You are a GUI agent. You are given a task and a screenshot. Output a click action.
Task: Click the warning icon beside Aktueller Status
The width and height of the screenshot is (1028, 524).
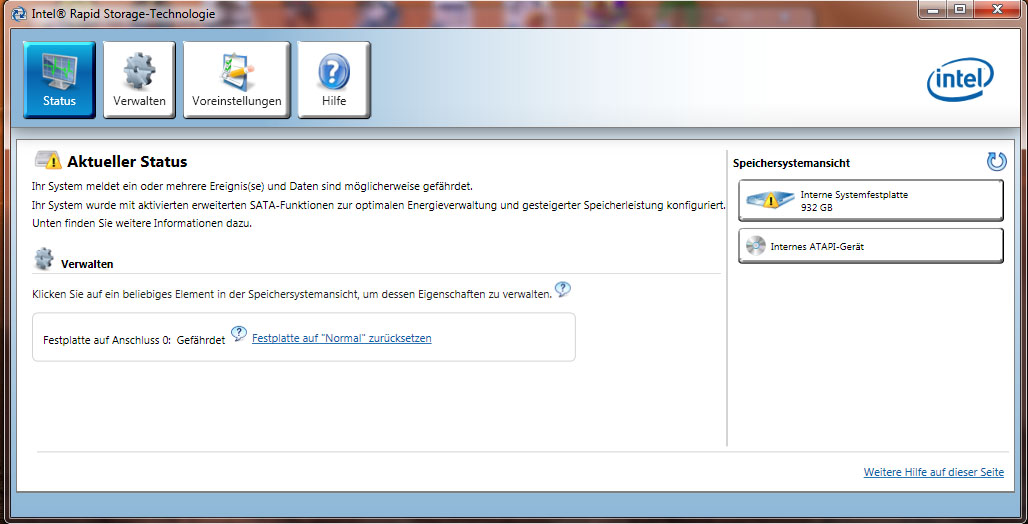pyautogui.click(x=49, y=161)
